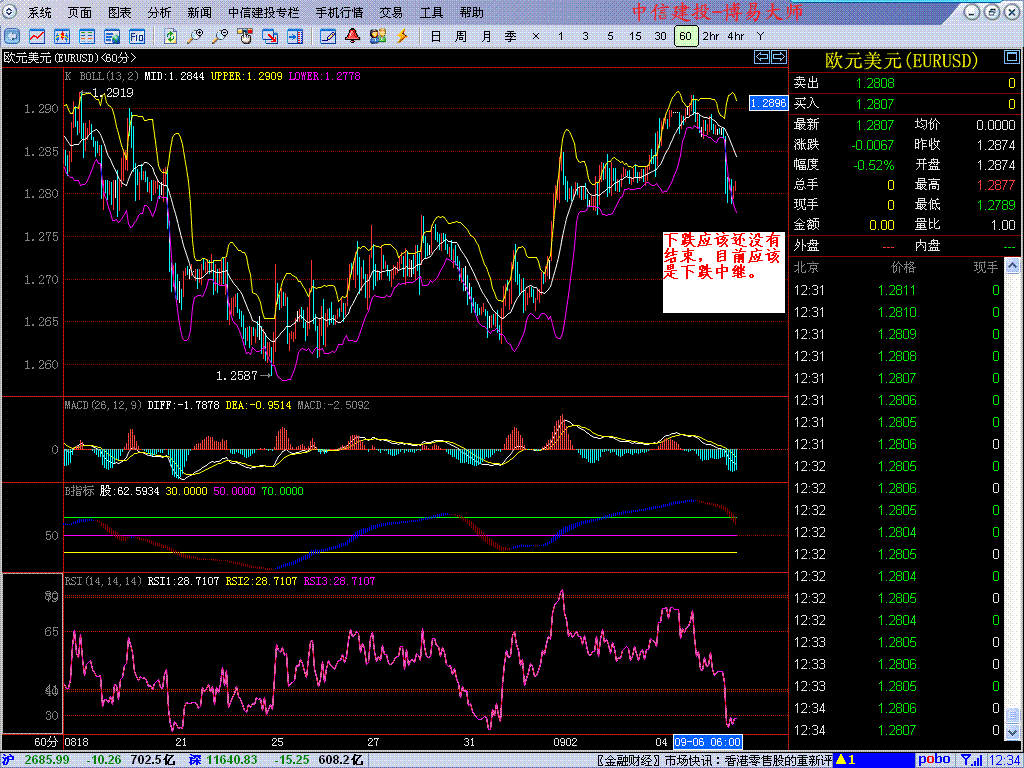Select the 2hr period
The width and height of the screenshot is (1024, 768).
pos(711,37)
